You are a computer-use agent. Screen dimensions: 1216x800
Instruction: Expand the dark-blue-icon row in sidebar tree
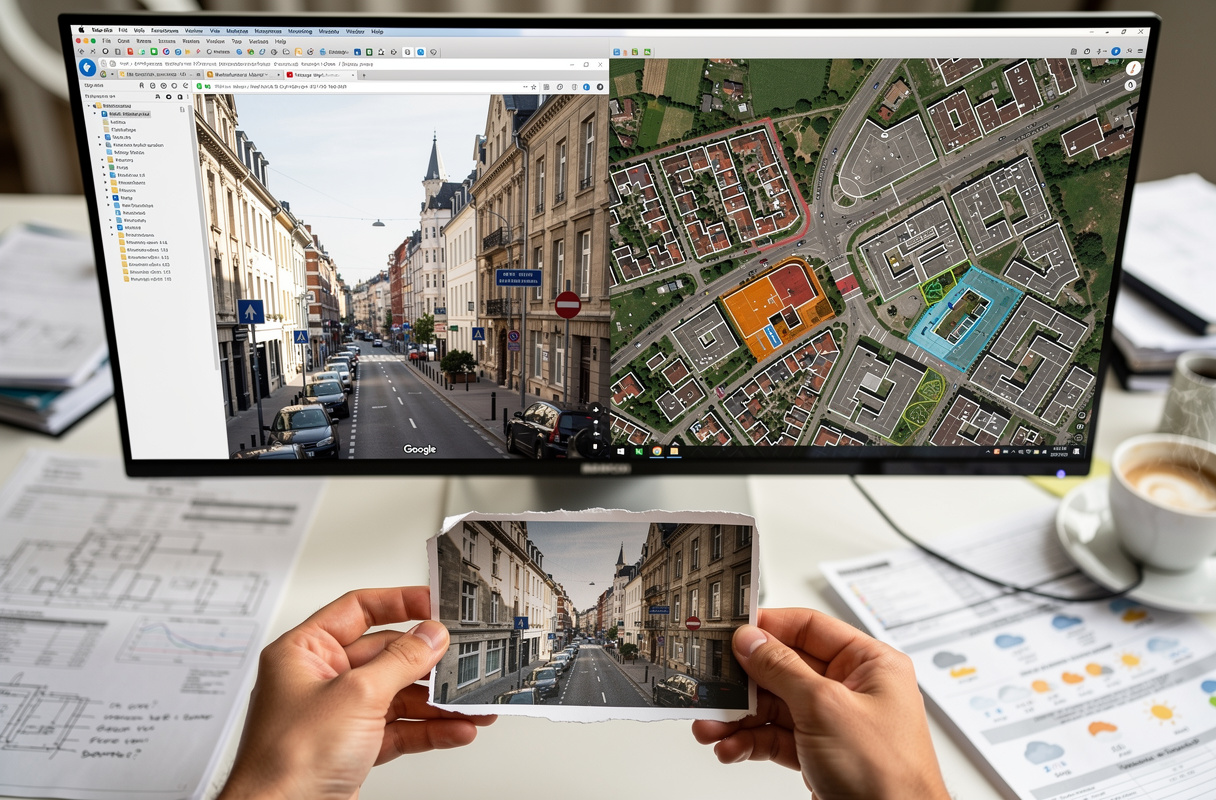[107, 198]
